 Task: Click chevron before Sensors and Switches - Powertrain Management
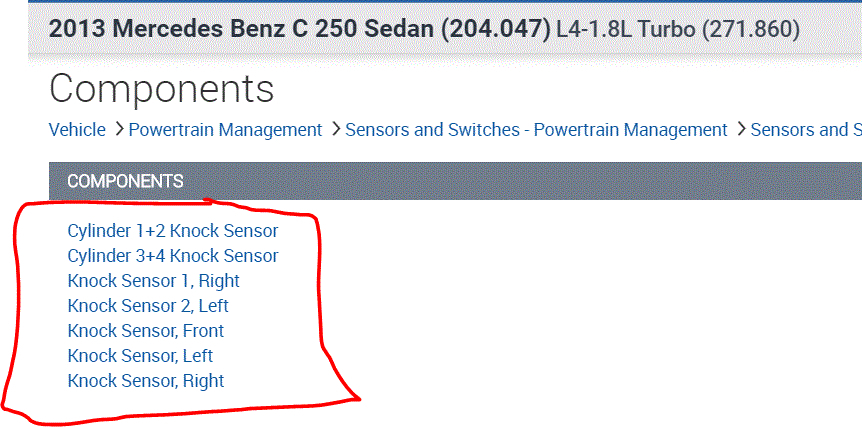336,130
